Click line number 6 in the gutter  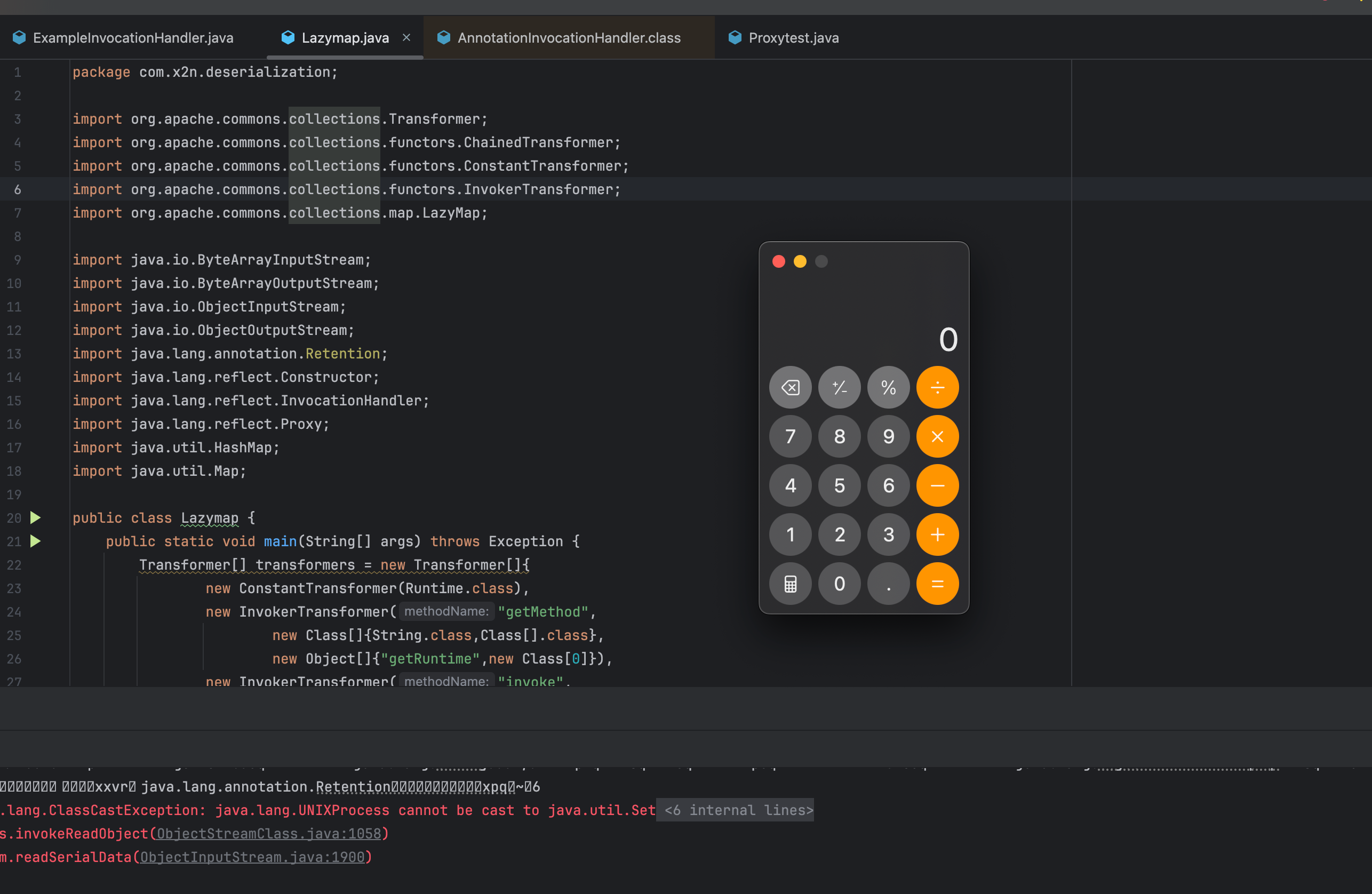tap(17, 189)
